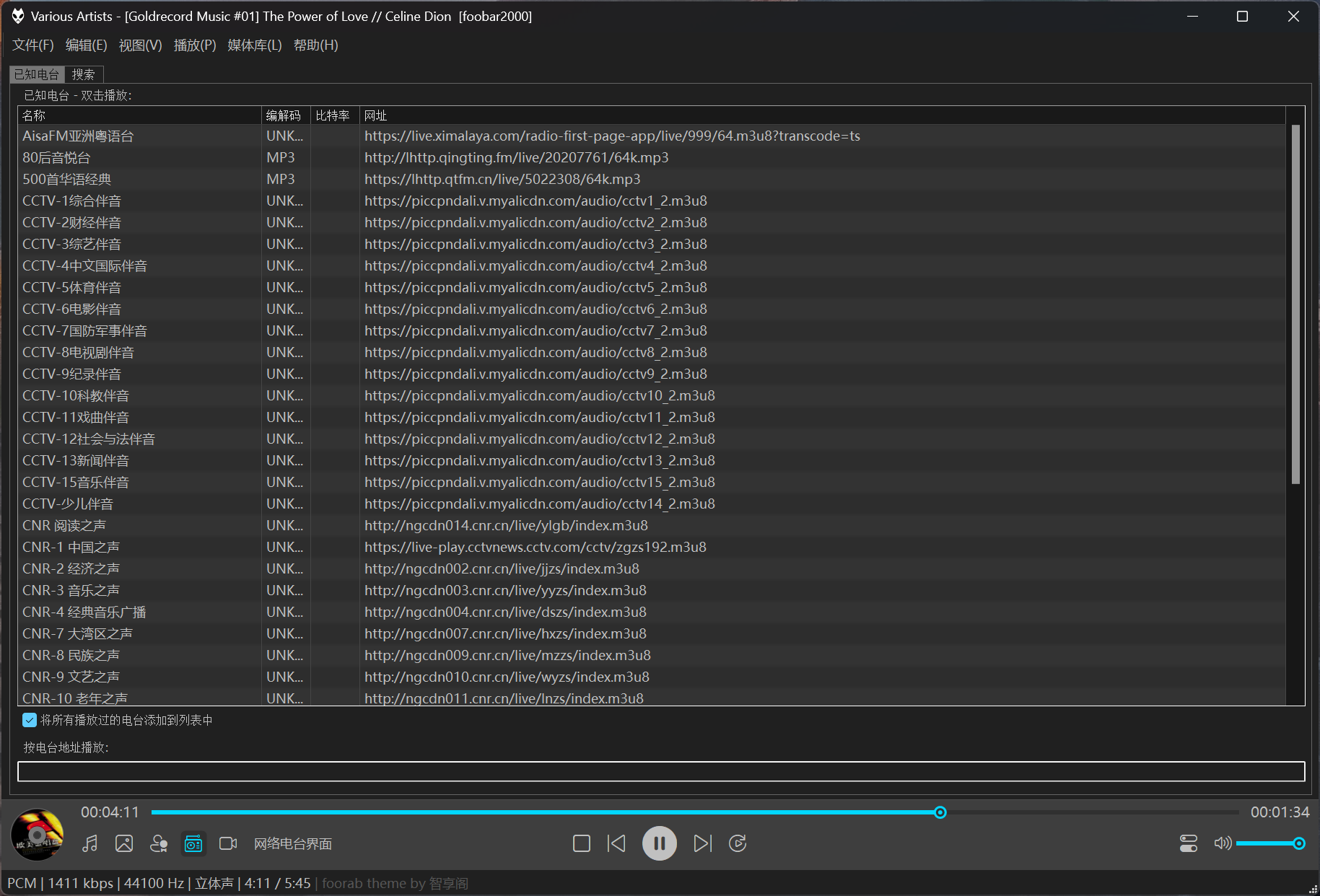Select the random playback button
1320x896 pixels.
[x=738, y=843]
